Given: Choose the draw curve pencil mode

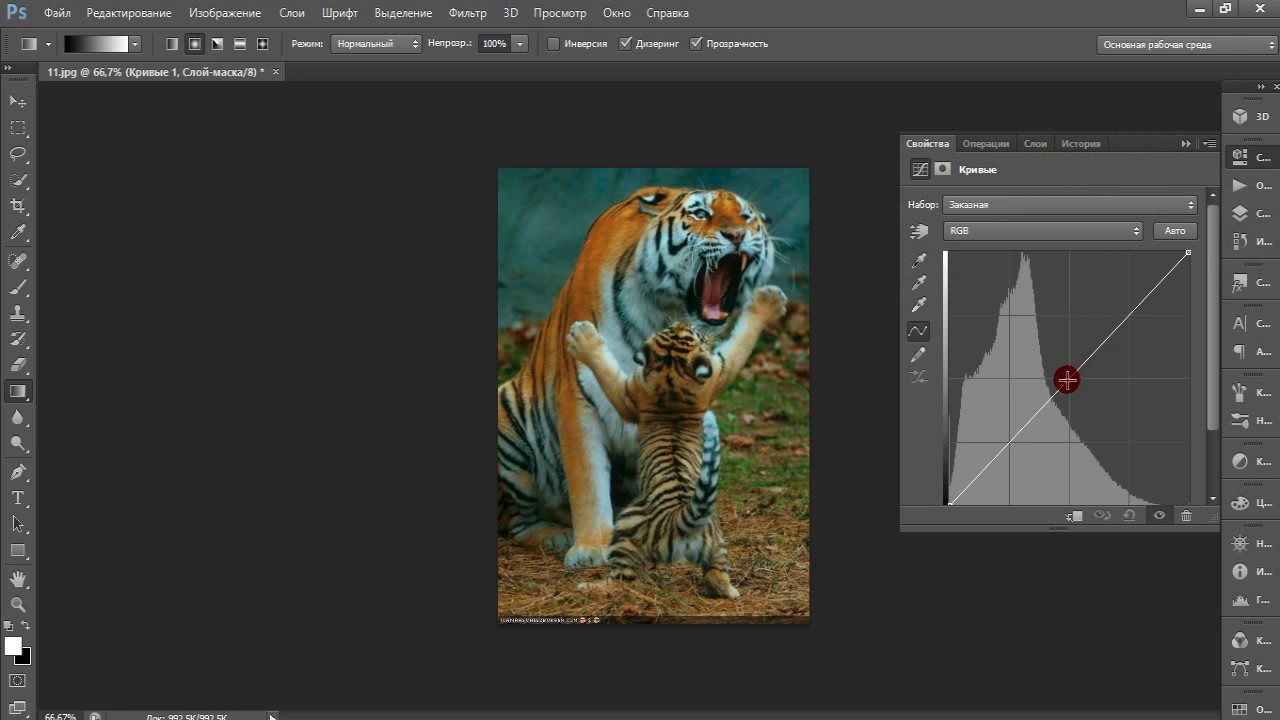Looking at the screenshot, I should click(919, 355).
